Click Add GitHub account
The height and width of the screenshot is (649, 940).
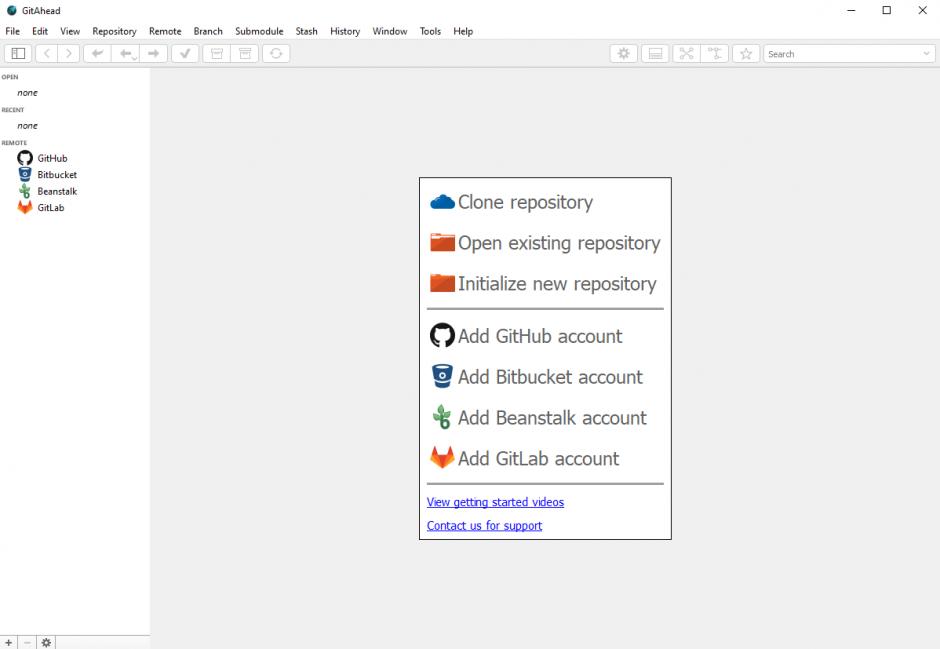coord(526,336)
